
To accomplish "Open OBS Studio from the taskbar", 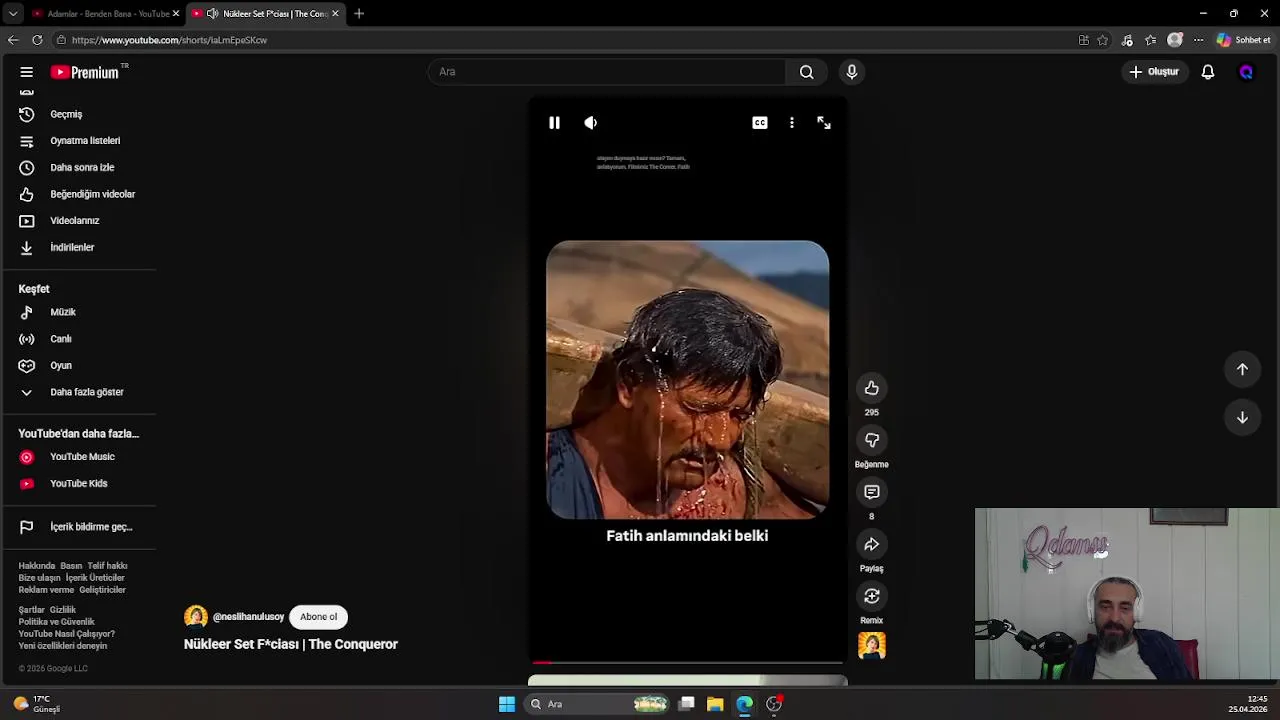I will coord(774,704).
